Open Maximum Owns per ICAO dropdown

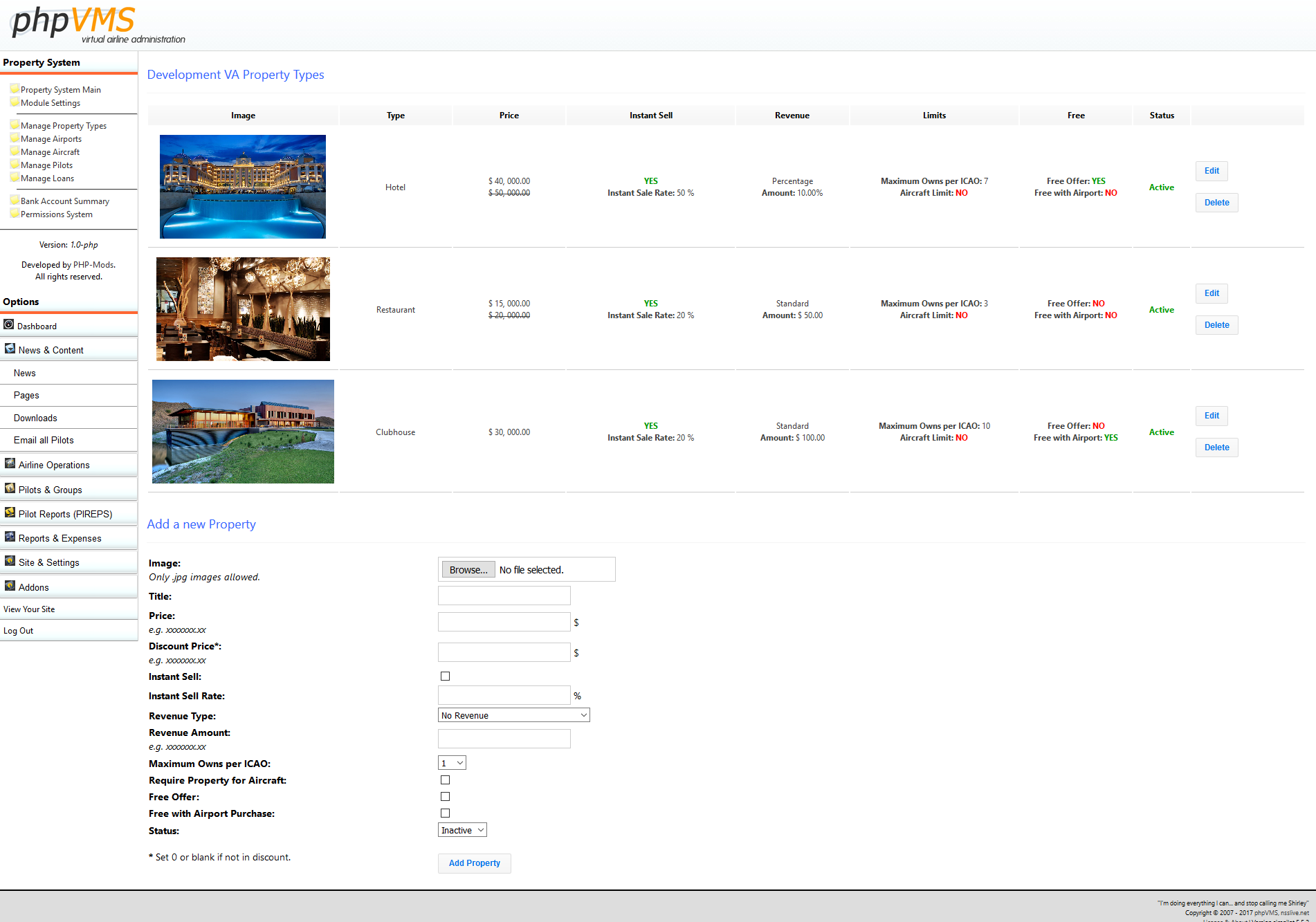coord(452,763)
